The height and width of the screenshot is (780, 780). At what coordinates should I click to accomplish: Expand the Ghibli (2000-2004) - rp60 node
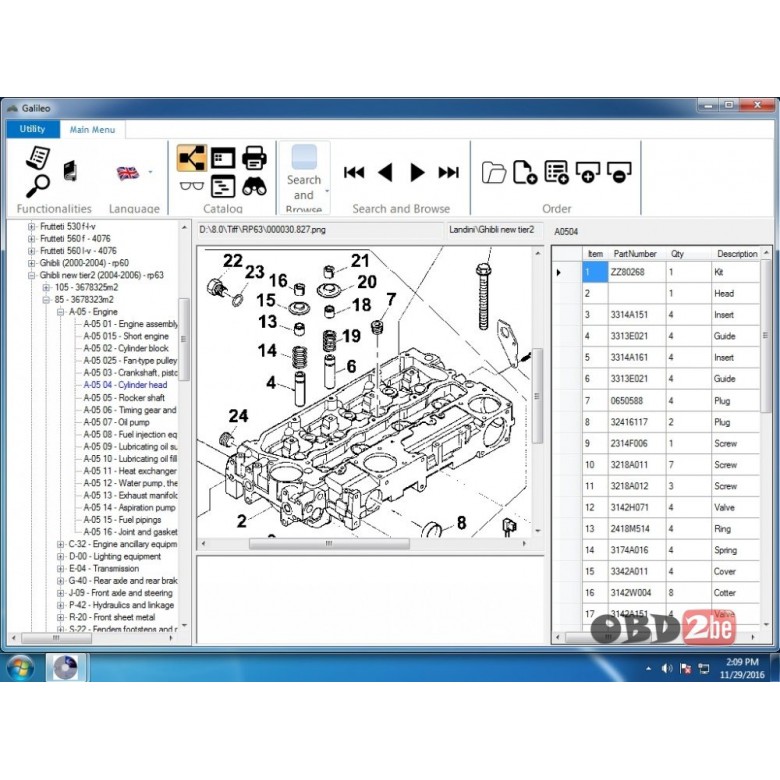31,263
